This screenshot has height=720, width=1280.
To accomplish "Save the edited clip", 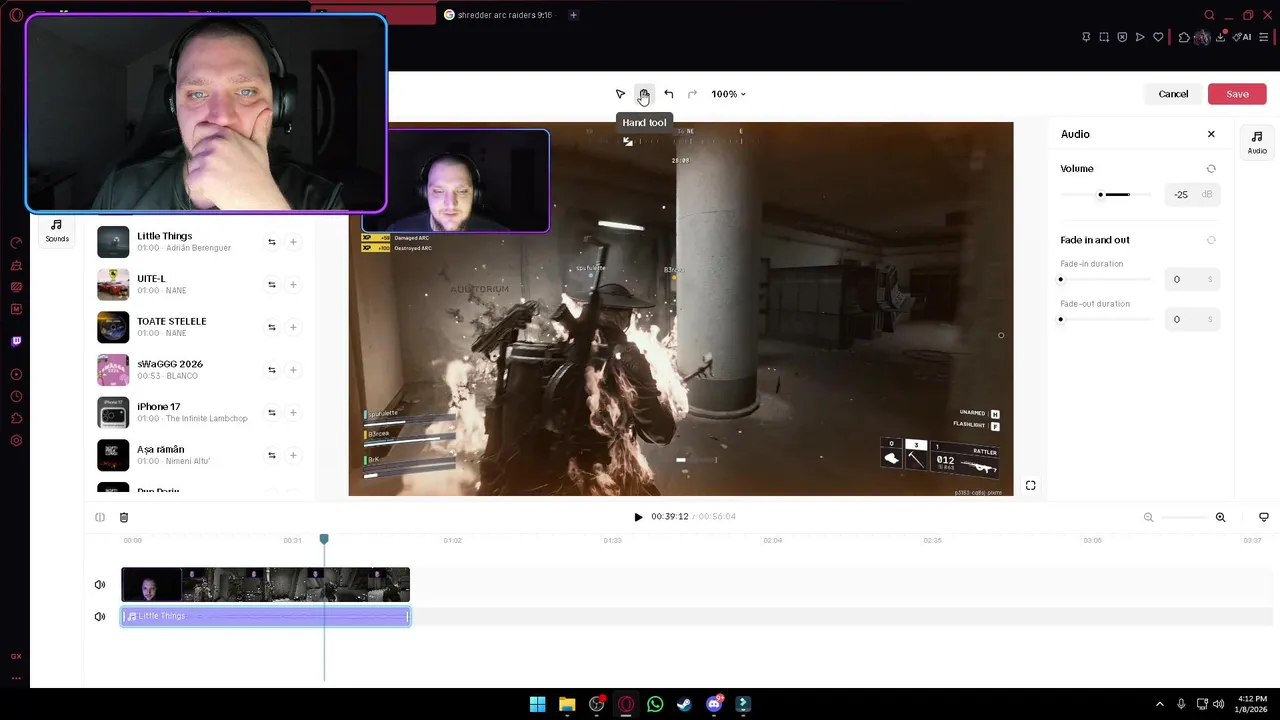I will click(x=1237, y=94).
